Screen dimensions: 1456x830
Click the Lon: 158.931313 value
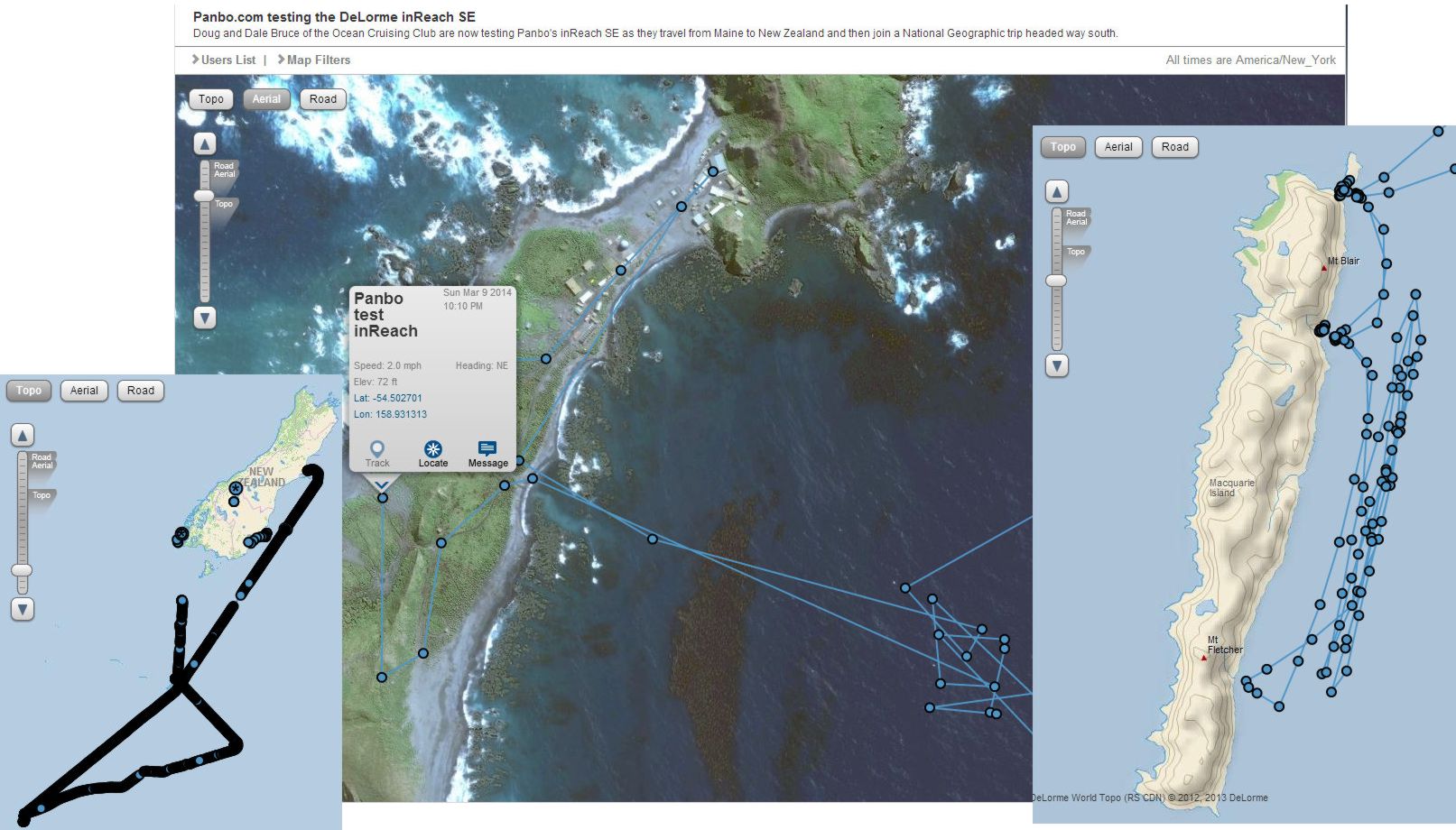tap(390, 414)
